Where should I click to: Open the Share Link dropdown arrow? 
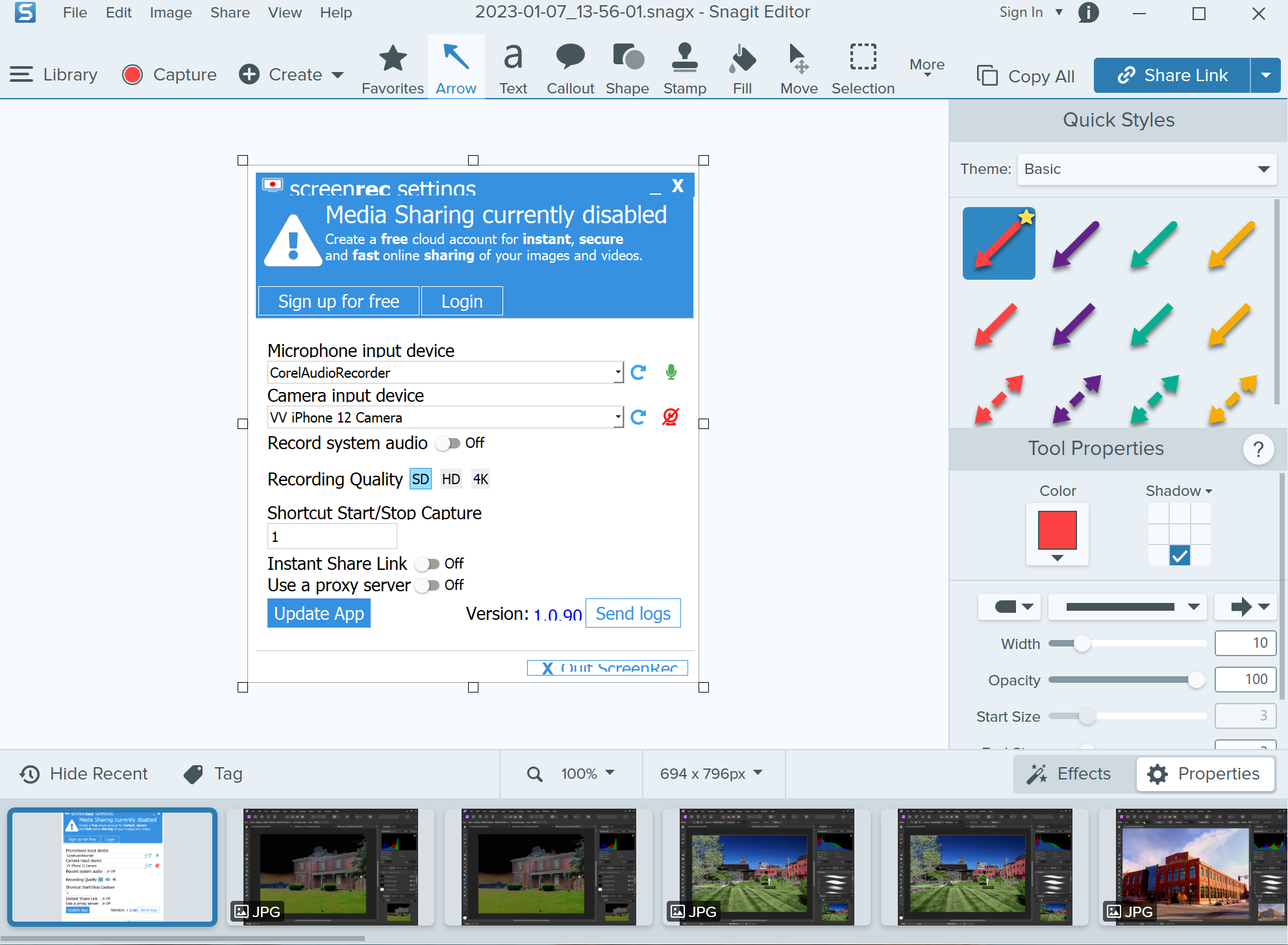[1265, 75]
